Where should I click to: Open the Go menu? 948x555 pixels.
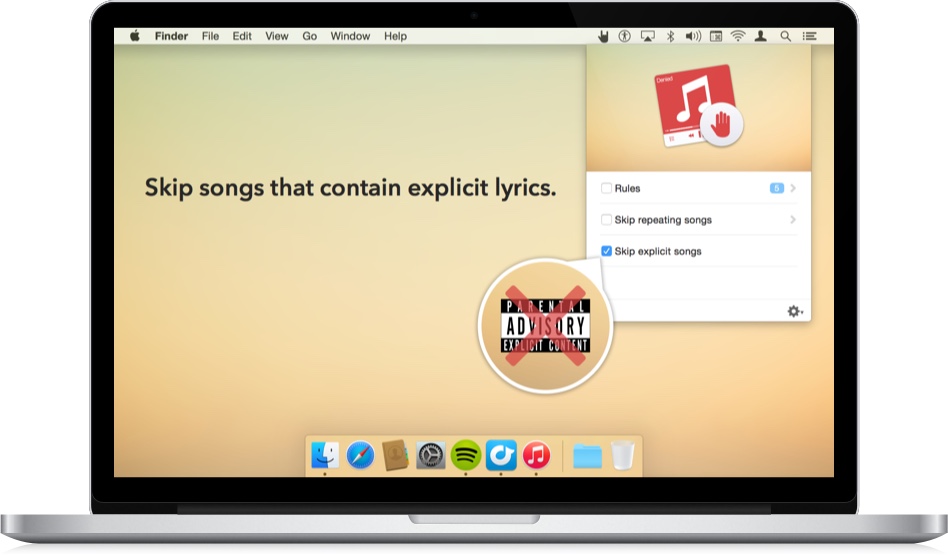click(310, 36)
